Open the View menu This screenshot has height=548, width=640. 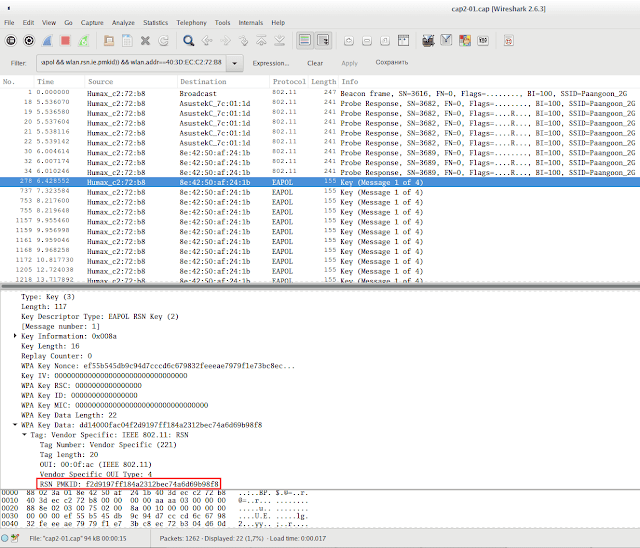(49, 23)
